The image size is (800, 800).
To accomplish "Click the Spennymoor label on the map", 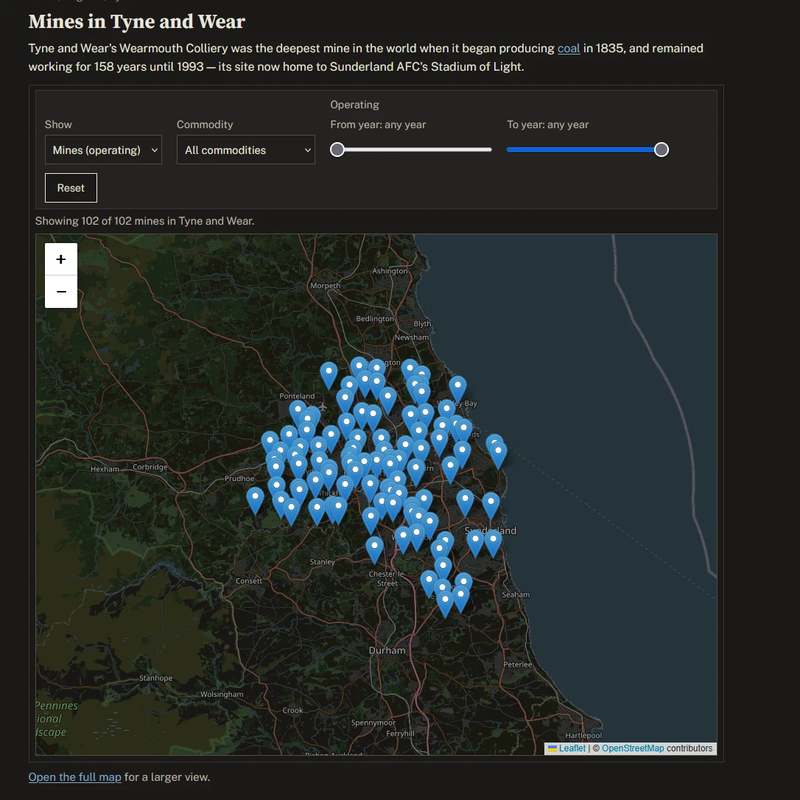I will [373, 722].
